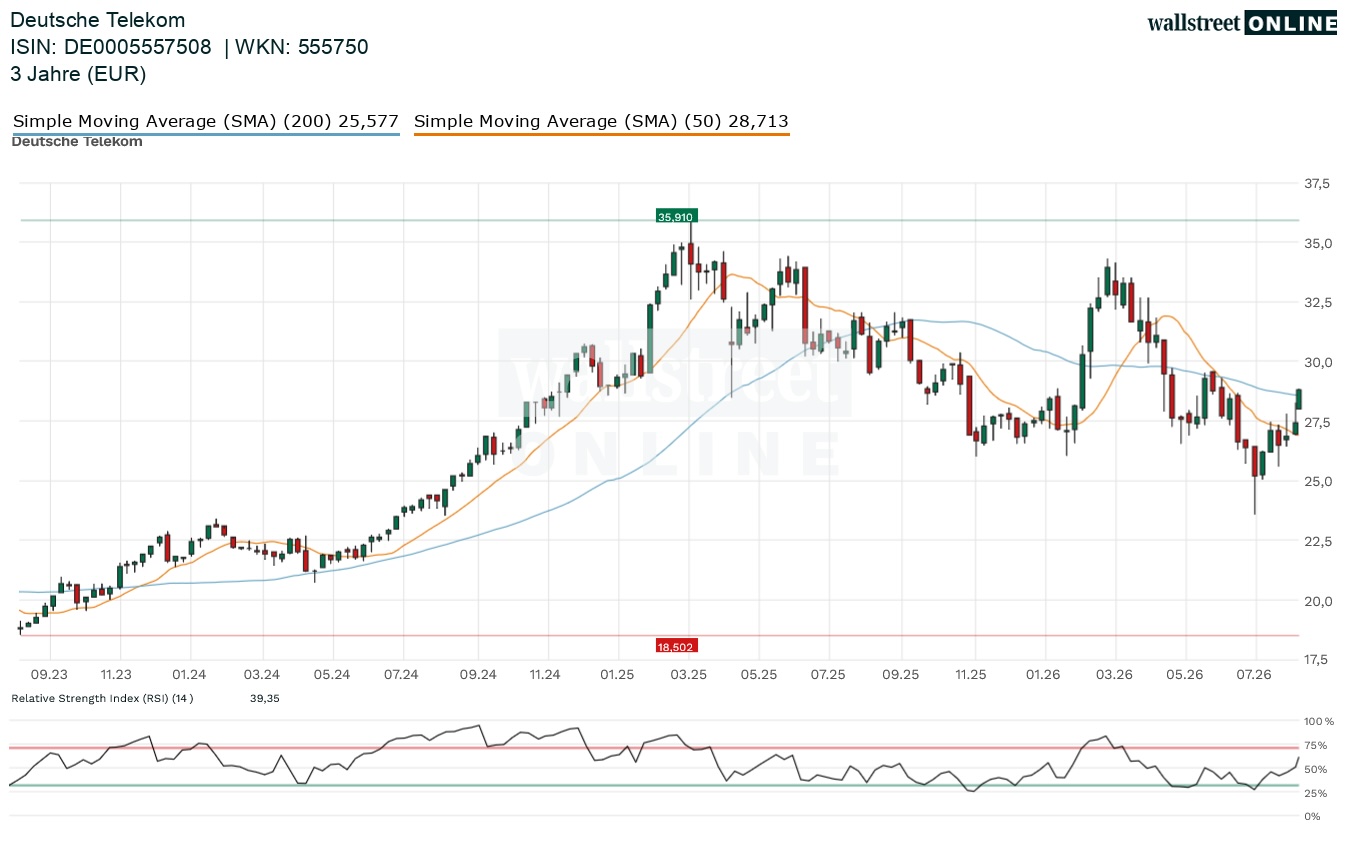Click the 03.26 date axis label
The height and width of the screenshot is (843, 1349).
point(1114,675)
